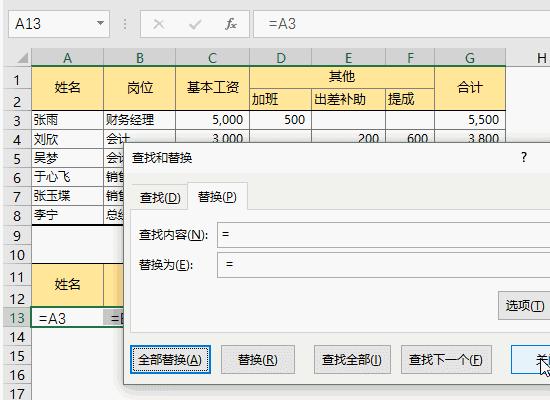Image resolution: width=550 pixels, height=400 pixels.
Task: Select the 其他 merged header cell
Action: (342, 77)
